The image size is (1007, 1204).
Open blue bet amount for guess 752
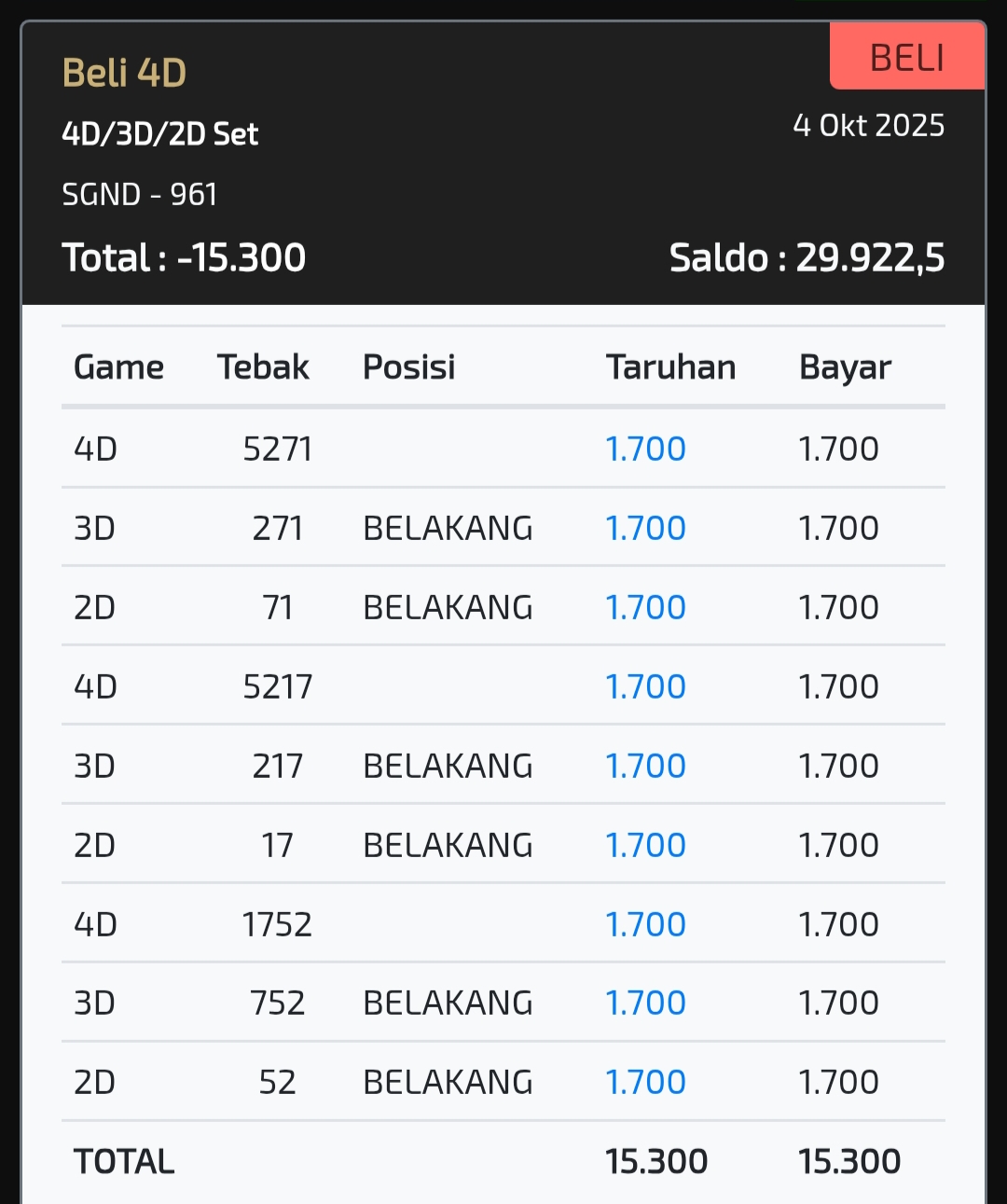pyautogui.click(x=645, y=1003)
